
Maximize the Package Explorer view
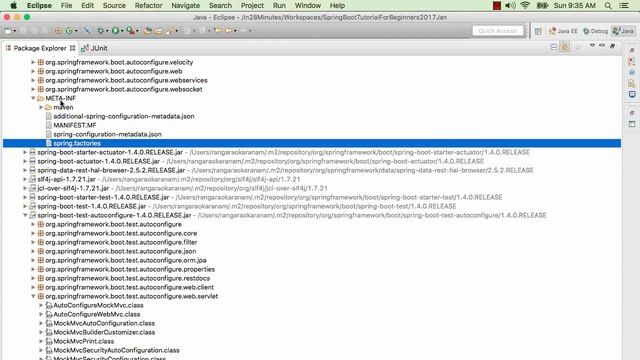[x=612, y=46]
